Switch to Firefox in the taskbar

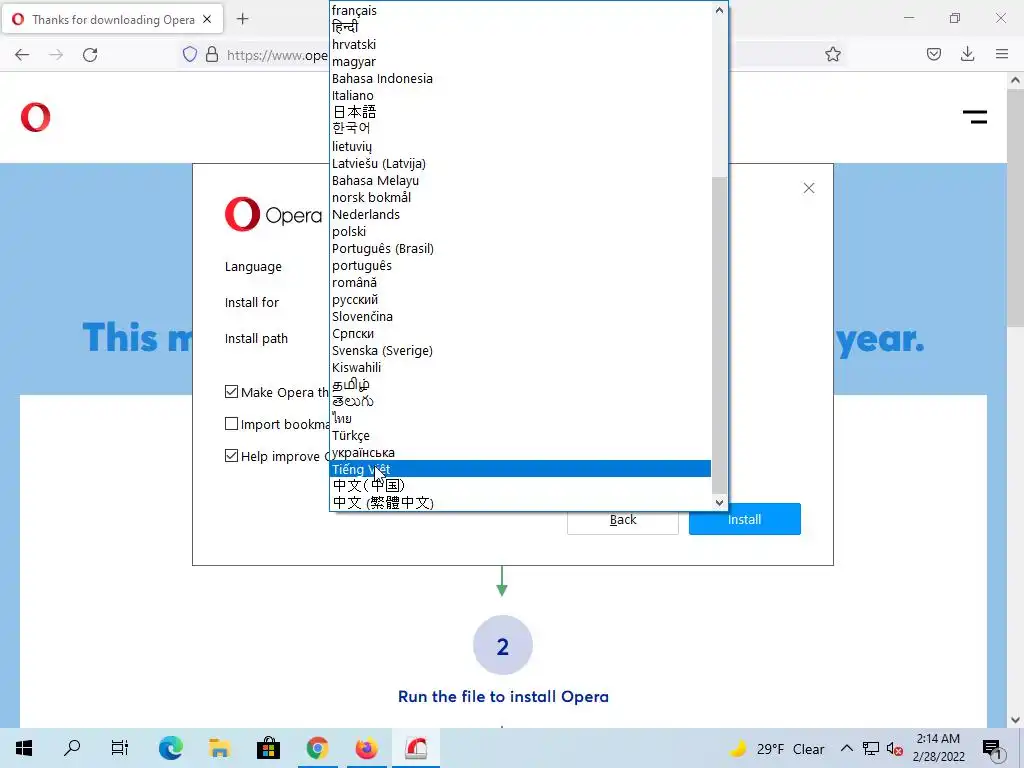click(x=366, y=748)
